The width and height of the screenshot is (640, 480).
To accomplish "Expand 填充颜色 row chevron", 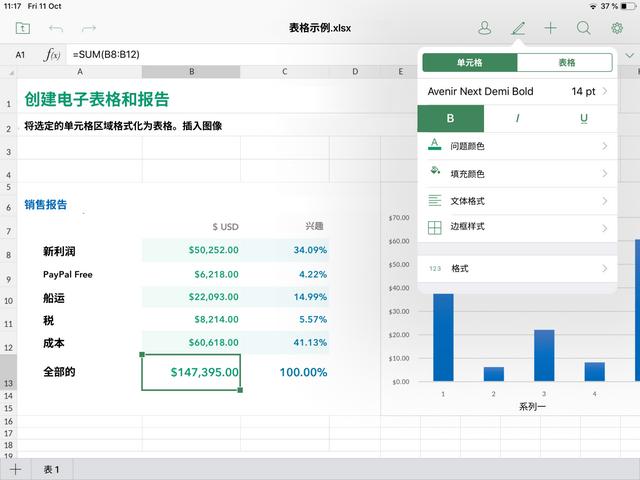I will tap(604, 173).
